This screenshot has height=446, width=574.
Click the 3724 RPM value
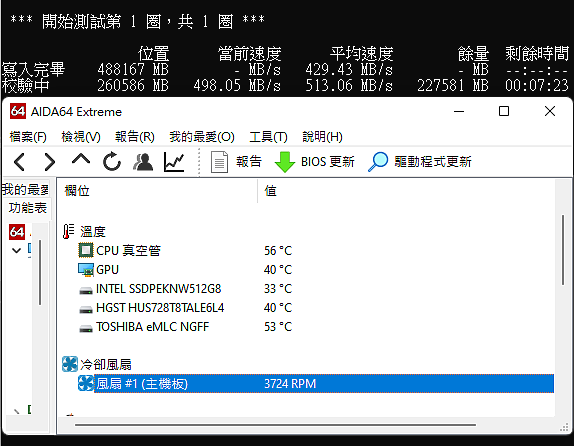(290, 384)
